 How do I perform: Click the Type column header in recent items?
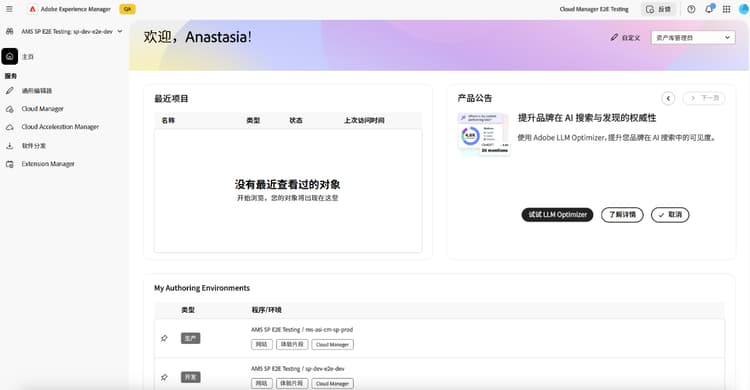tap(253, 120)
